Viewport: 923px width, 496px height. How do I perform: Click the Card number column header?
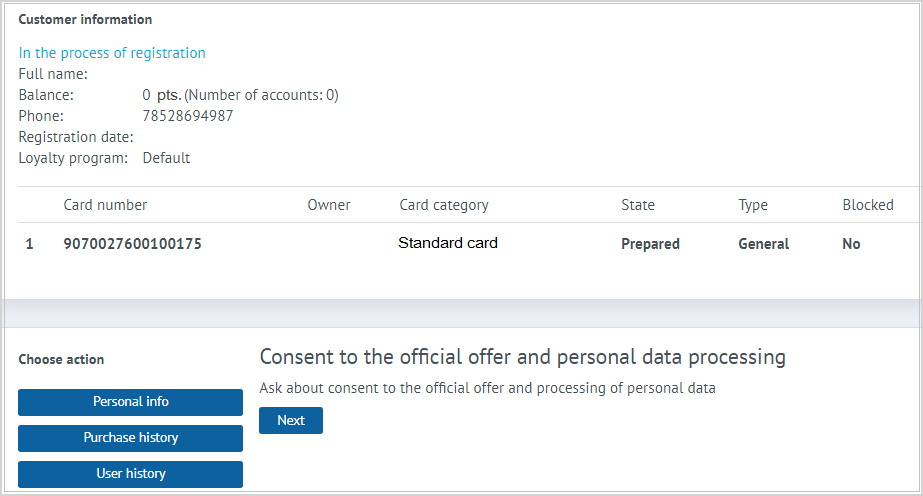pos(105,205)
